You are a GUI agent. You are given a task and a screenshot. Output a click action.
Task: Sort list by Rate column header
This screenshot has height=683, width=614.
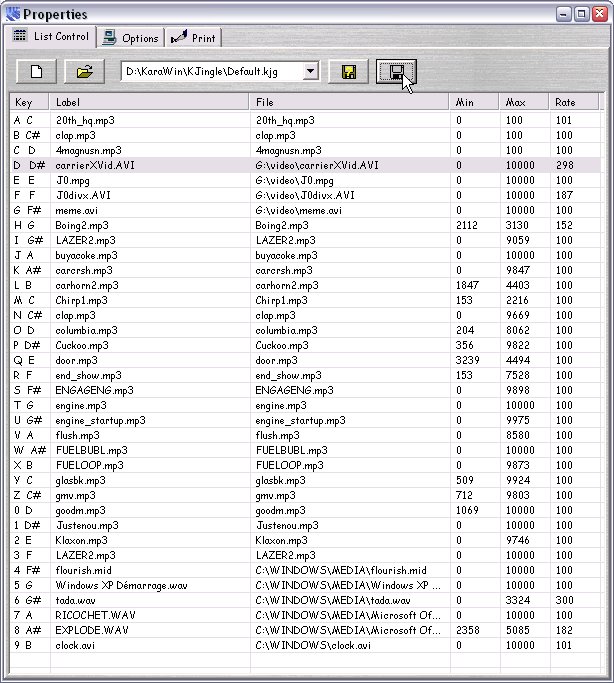pos(574,102)
